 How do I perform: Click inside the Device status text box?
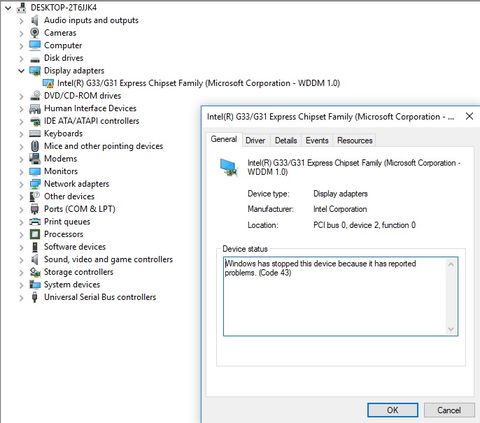335,296
